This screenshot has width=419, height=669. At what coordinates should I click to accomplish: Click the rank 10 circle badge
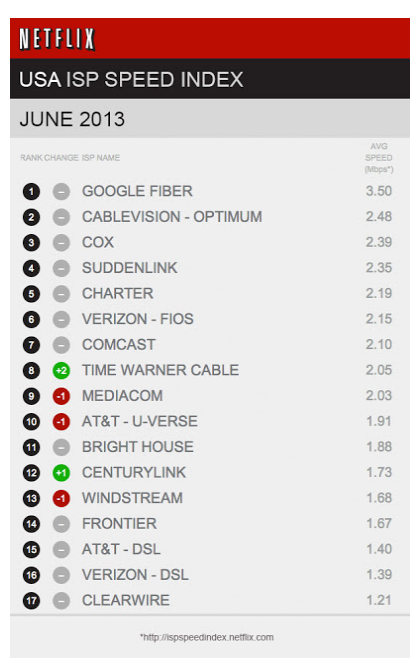[31, 422]
